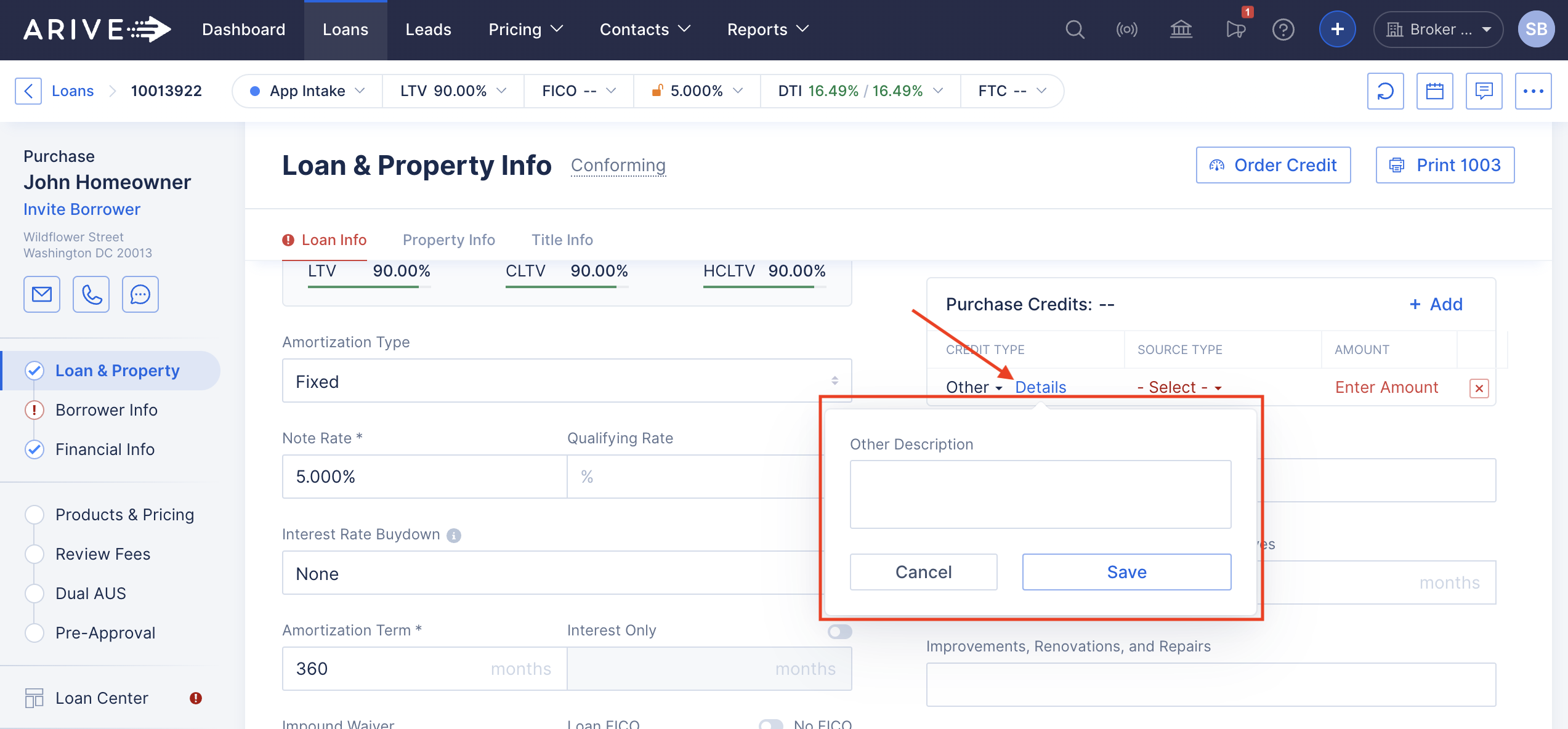Expand the App Intake status dropdown

pos(307,91)
